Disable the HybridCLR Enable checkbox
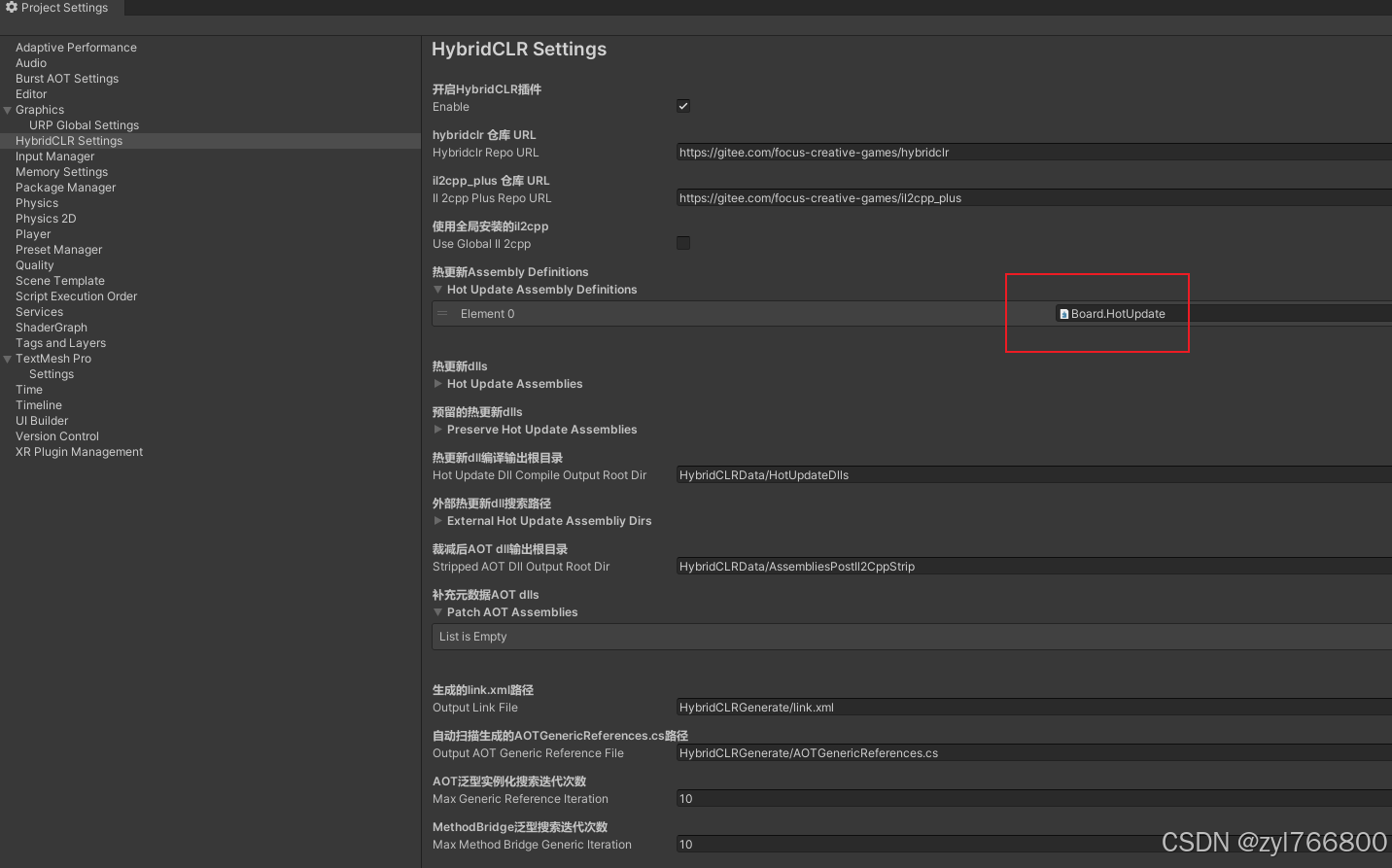 coord(683,107)
